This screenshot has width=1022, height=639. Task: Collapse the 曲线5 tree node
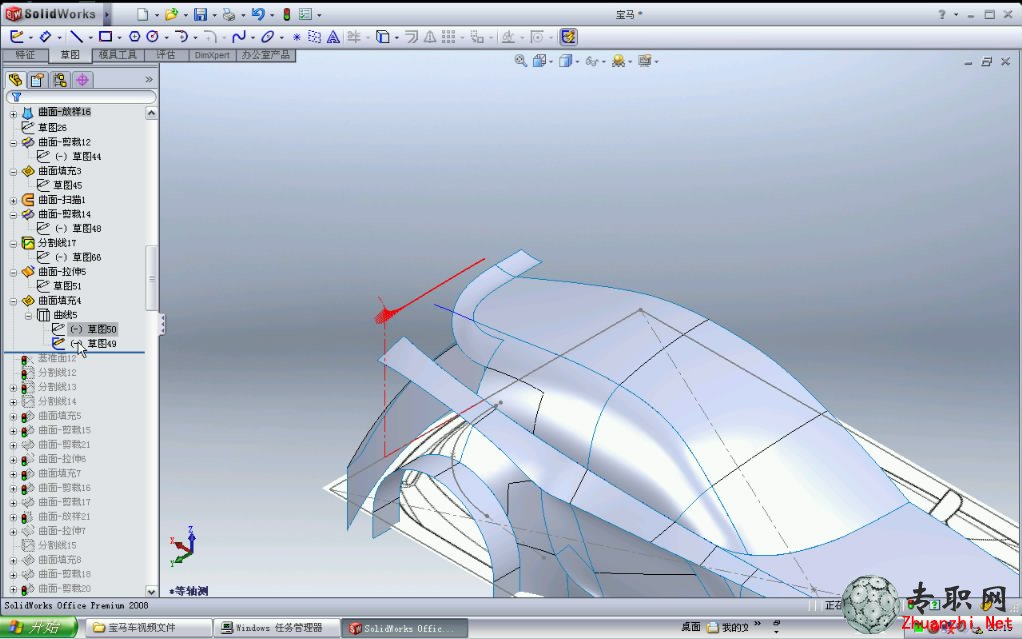(28, 316)
